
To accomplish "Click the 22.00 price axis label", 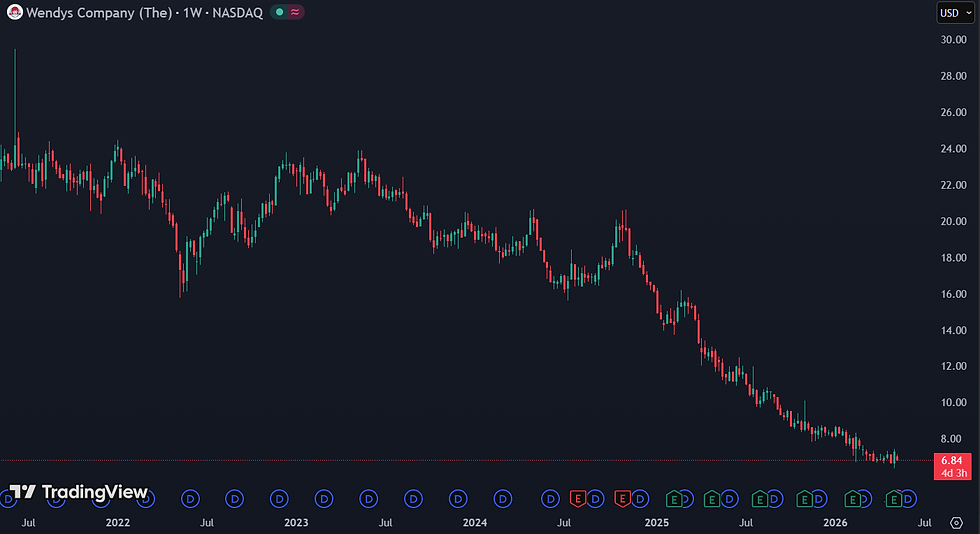I will coord(953,185).
